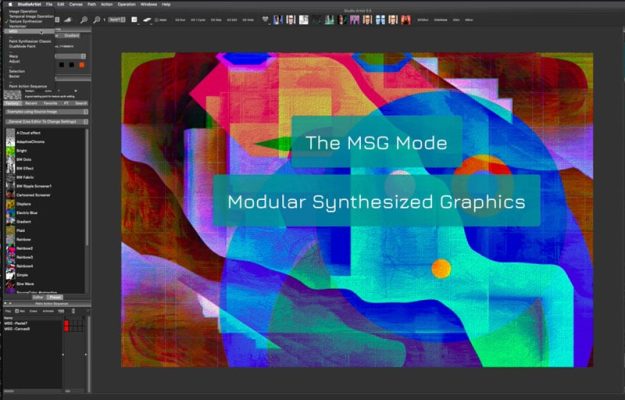Click the white canvas square toolbar icon
The image size is (625, 400).
134,20
